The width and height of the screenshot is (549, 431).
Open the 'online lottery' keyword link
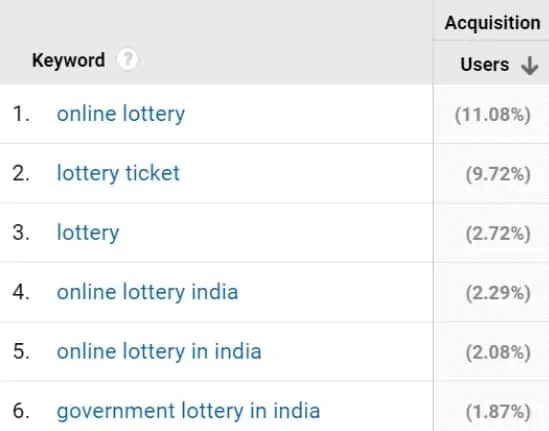pyautogui.click(x=121, y=114)
